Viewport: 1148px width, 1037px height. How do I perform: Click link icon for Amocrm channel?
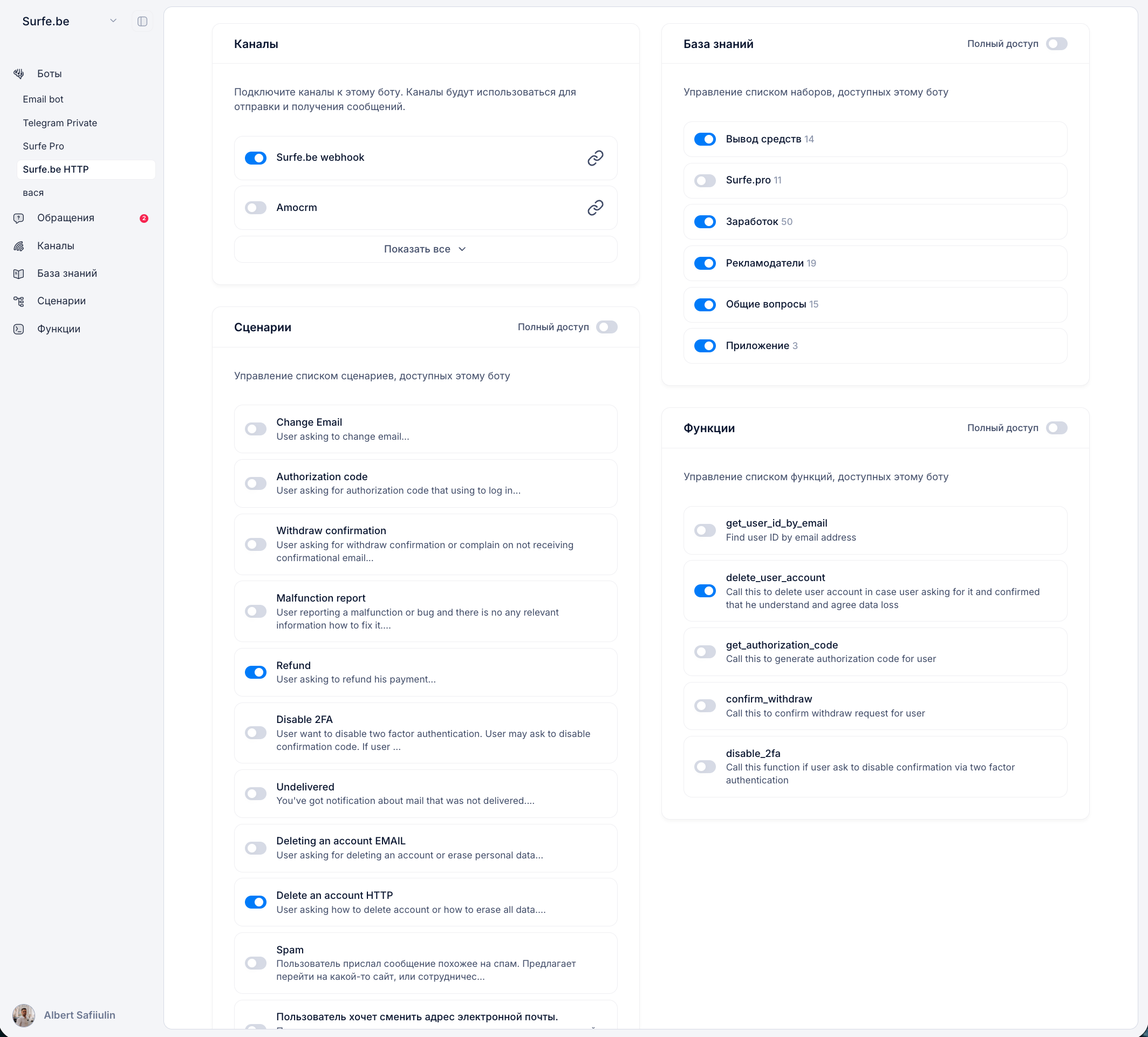coord(595,208)
